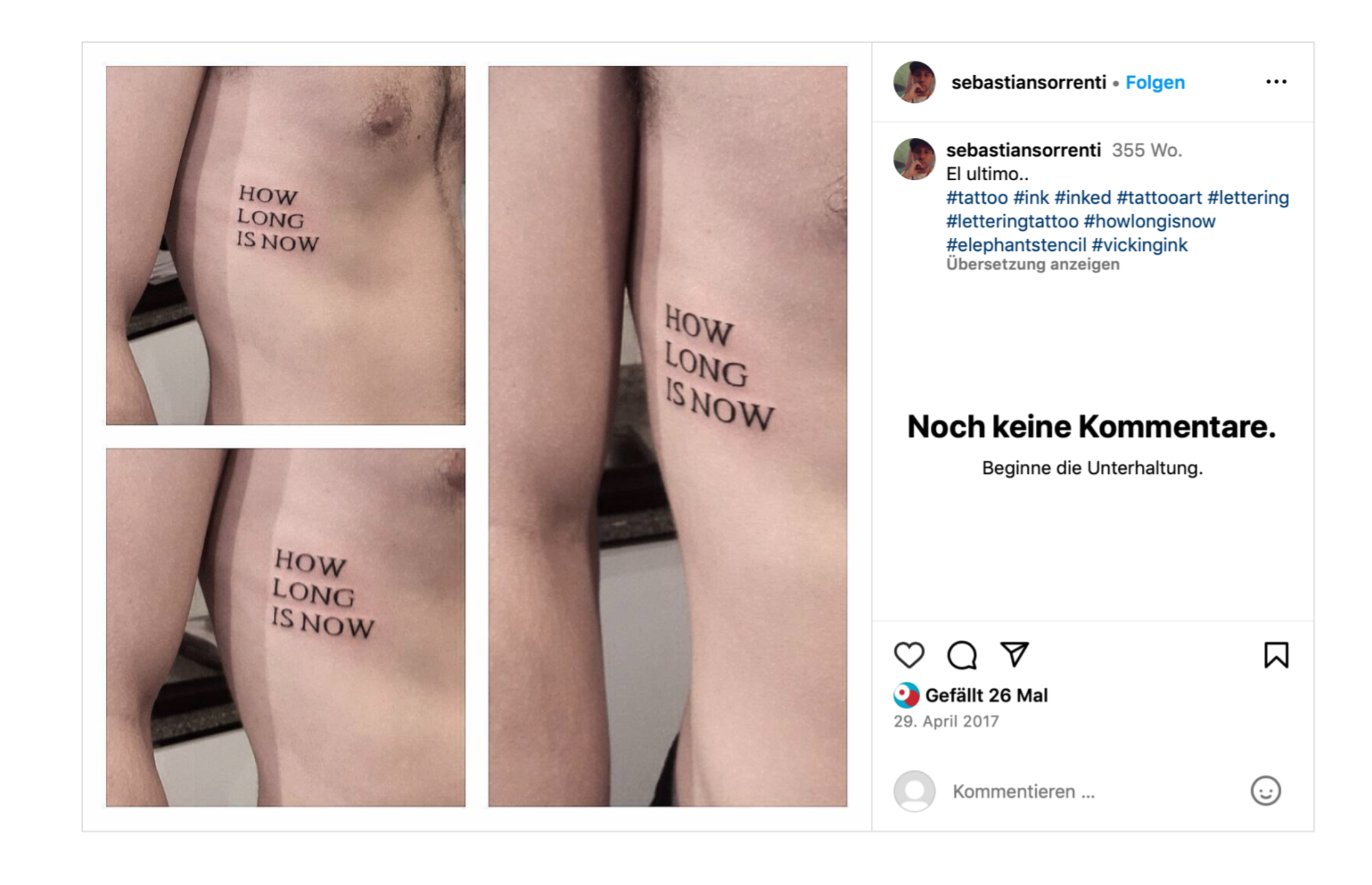Open the #tattoo hashtag
The width and height of the screenshot is (1372, 885).
coord(977,197)
